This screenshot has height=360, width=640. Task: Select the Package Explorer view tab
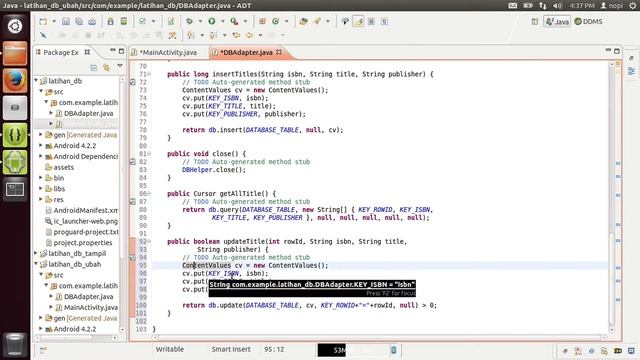(61, 52)
